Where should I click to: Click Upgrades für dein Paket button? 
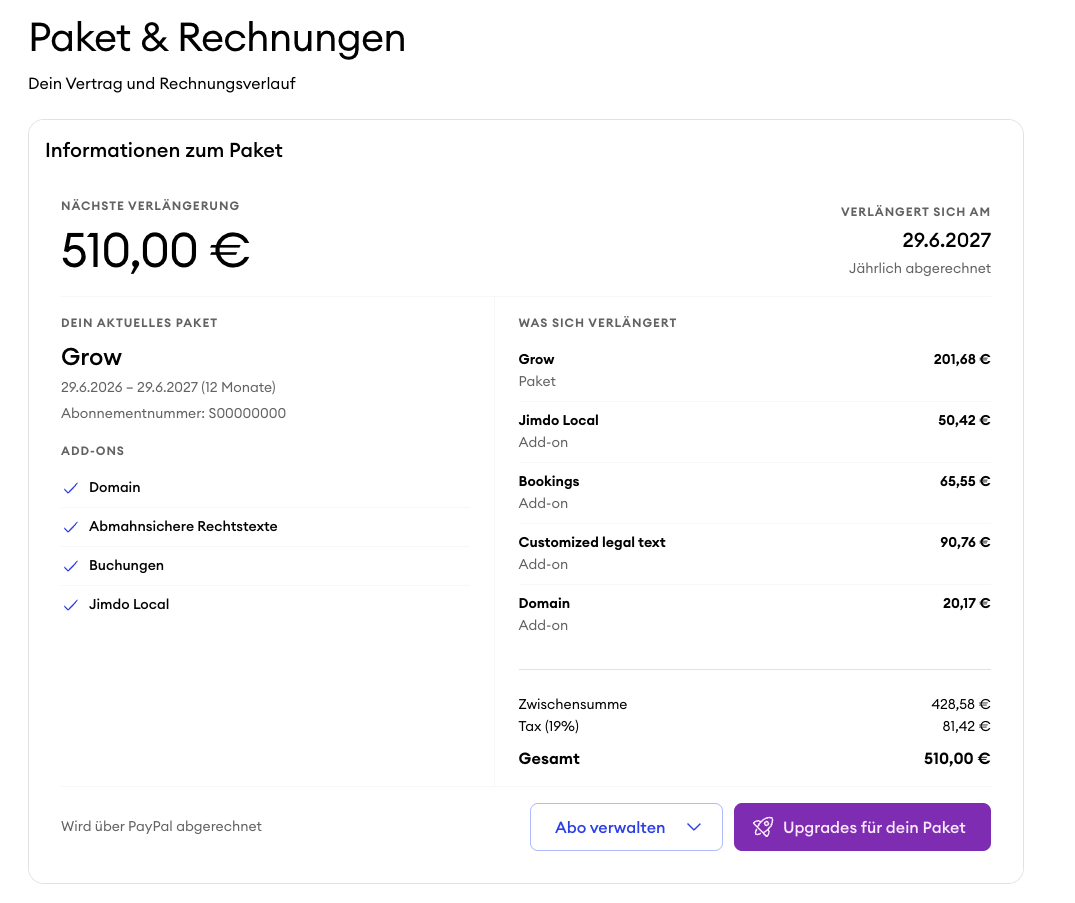pyautogui.click(x=862, y=827)
